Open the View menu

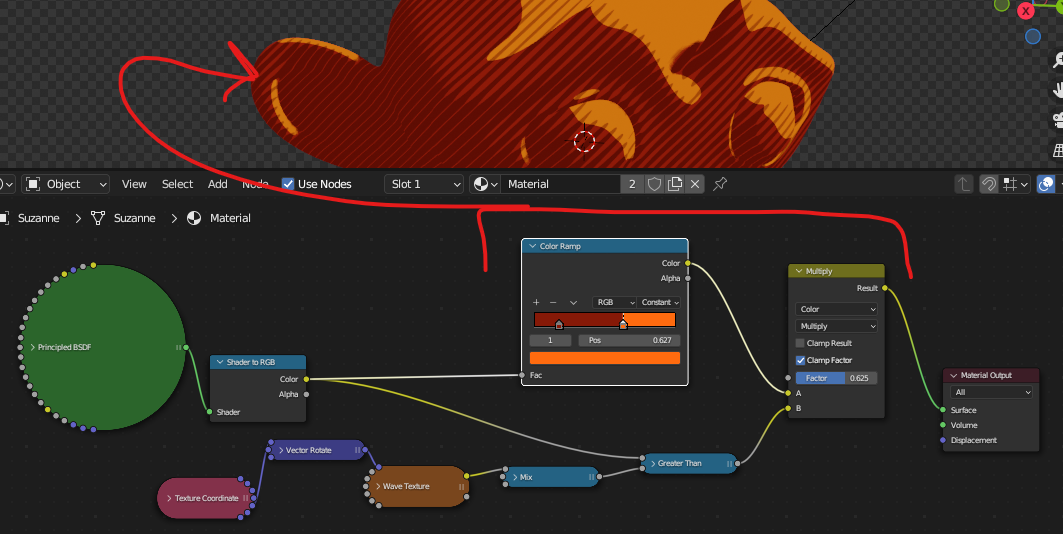(134, 184)
